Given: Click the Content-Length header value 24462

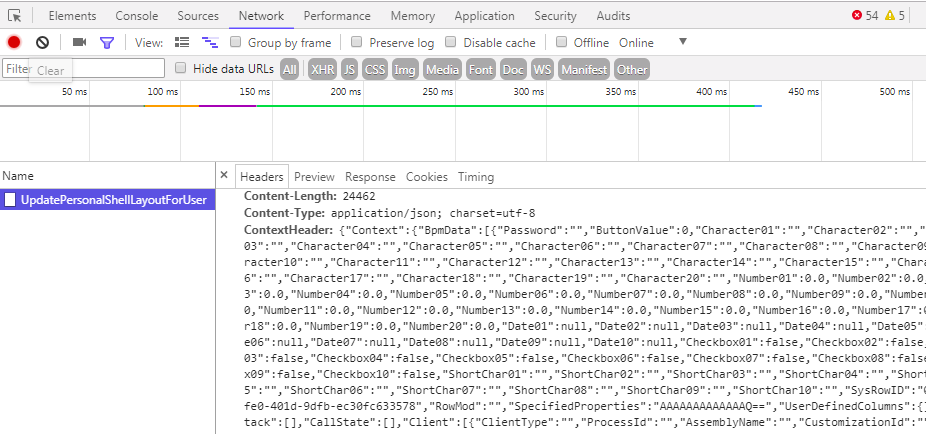Looking at the screenshot, I should coord(358,196).
